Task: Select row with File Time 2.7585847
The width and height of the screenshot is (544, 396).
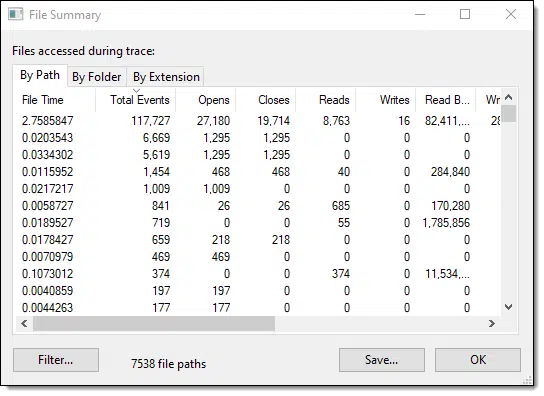Action: [x=257, y=120]
